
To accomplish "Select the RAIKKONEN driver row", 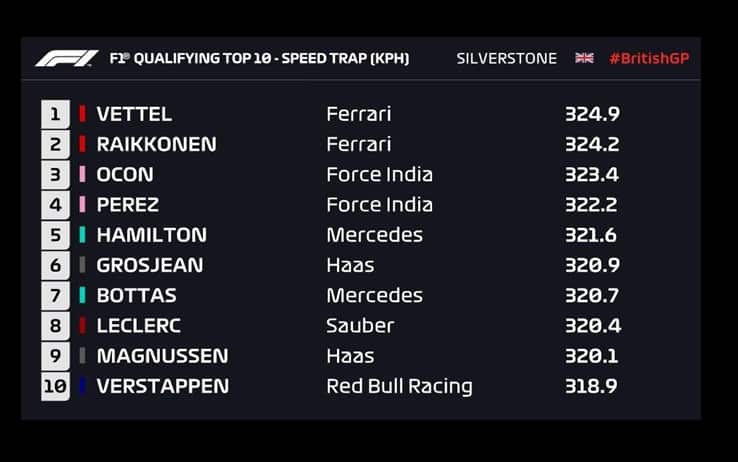I will click(156, 144).
